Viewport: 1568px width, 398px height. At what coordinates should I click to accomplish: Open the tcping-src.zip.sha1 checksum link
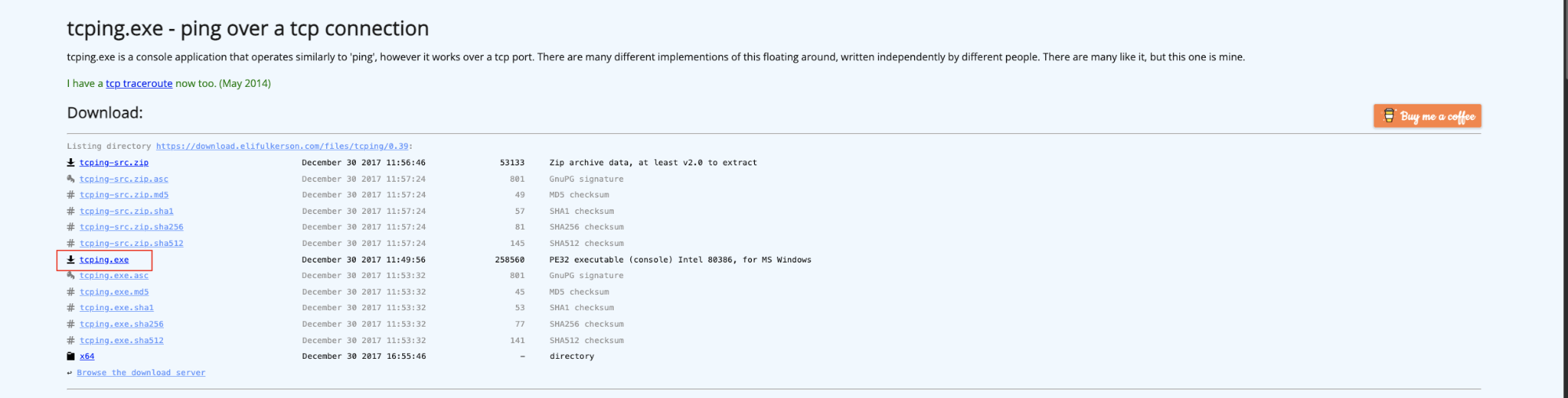coord(126,212)
